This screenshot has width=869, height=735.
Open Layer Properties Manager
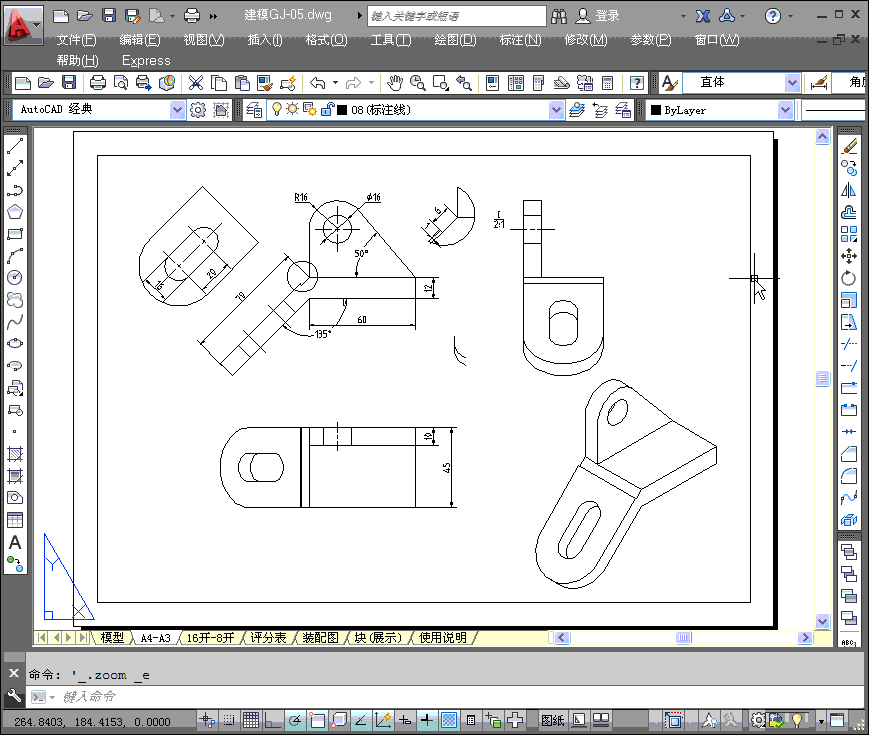254,110
